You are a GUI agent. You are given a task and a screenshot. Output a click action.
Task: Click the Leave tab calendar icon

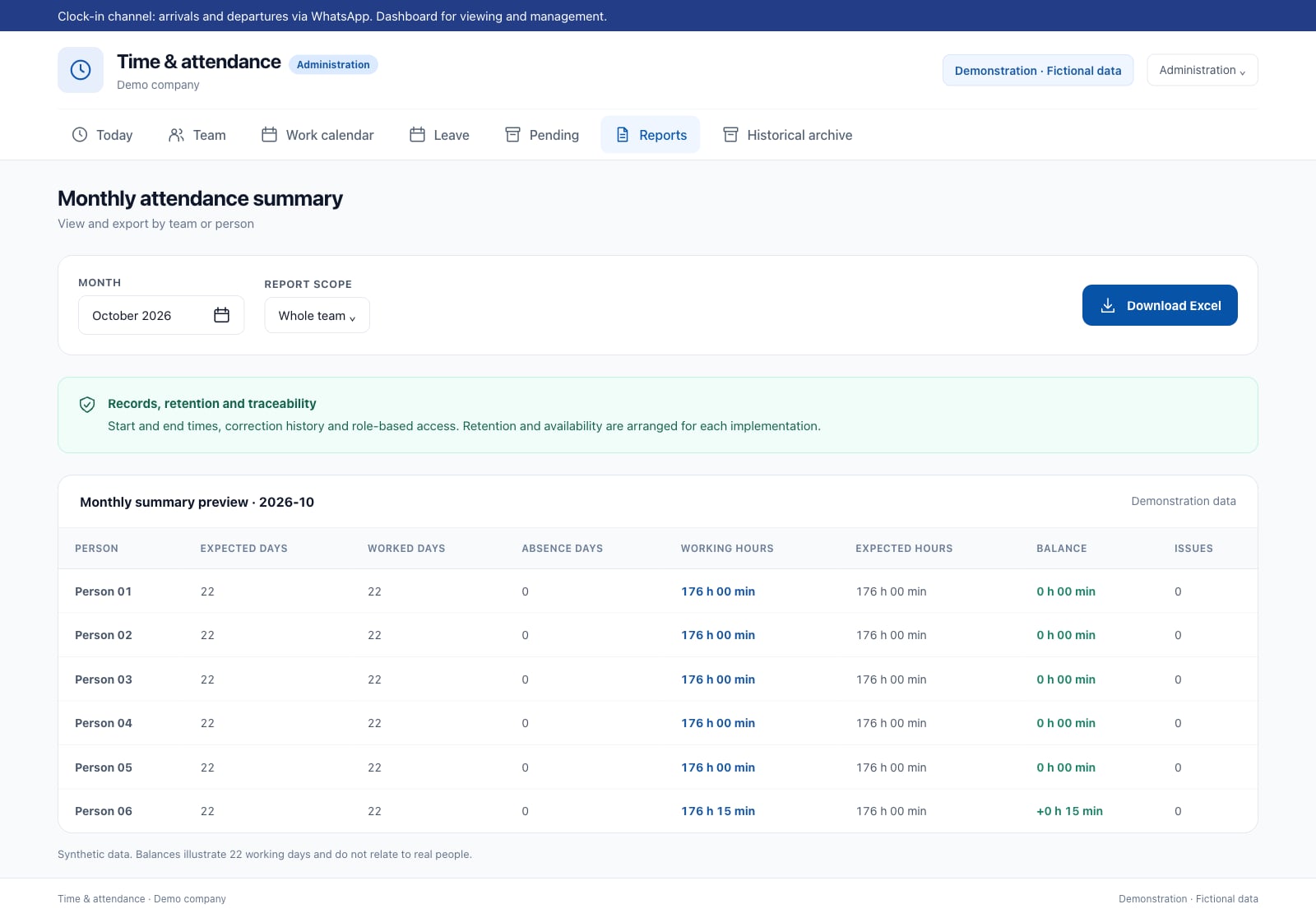pos(417,135)
